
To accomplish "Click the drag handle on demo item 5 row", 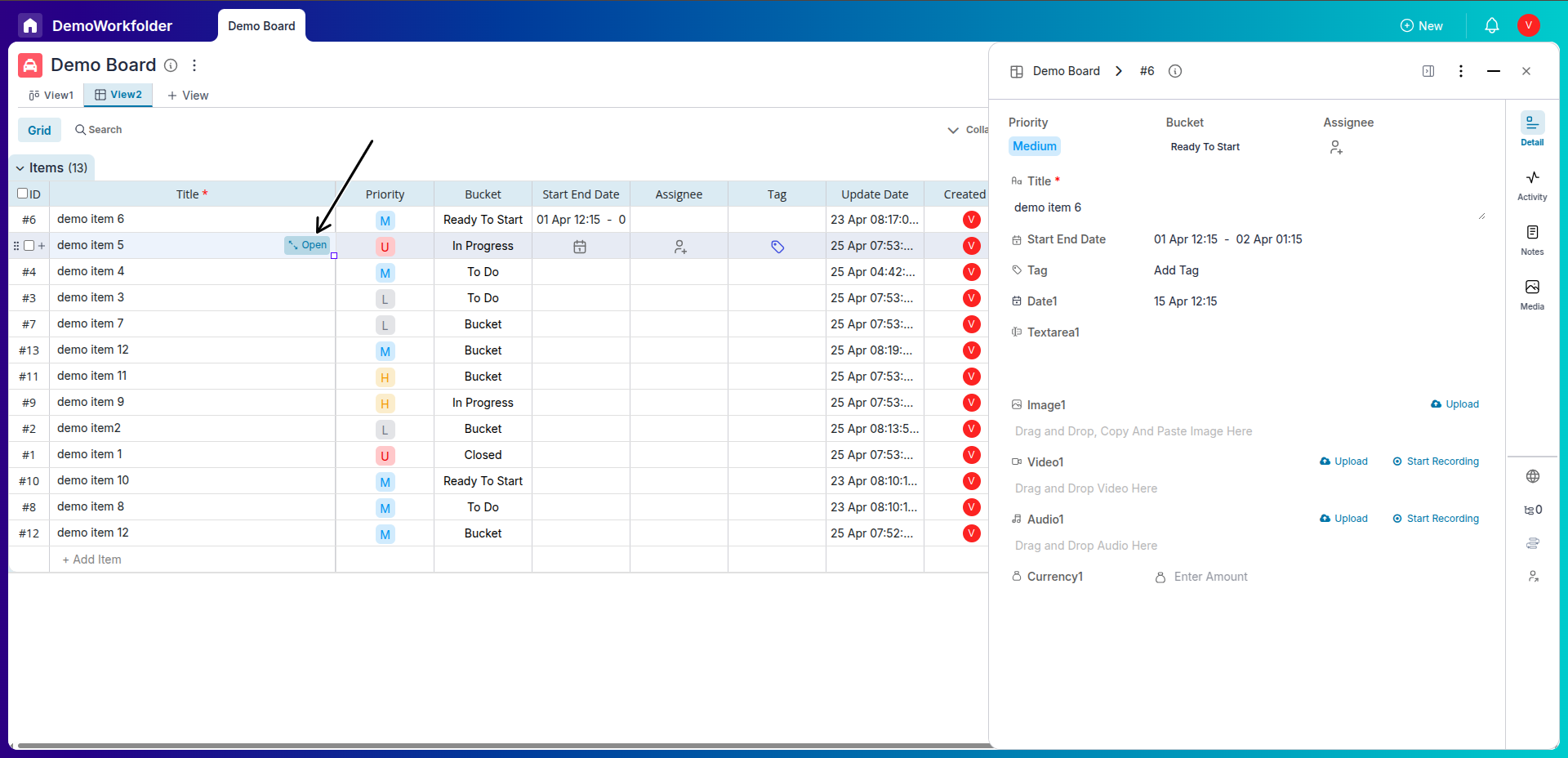I will [16, 245].
